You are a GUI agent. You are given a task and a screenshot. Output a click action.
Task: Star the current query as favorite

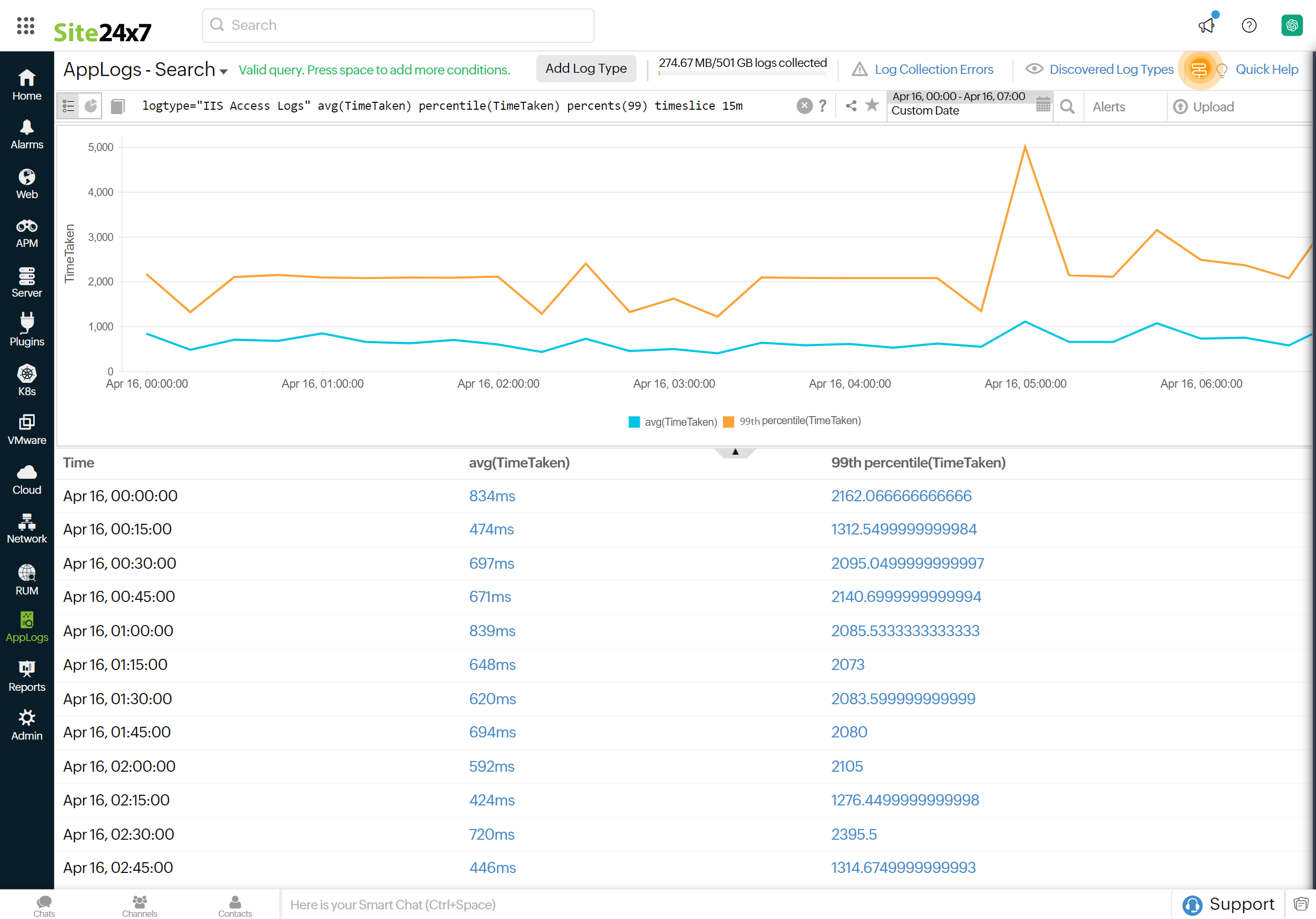(872, 105)
